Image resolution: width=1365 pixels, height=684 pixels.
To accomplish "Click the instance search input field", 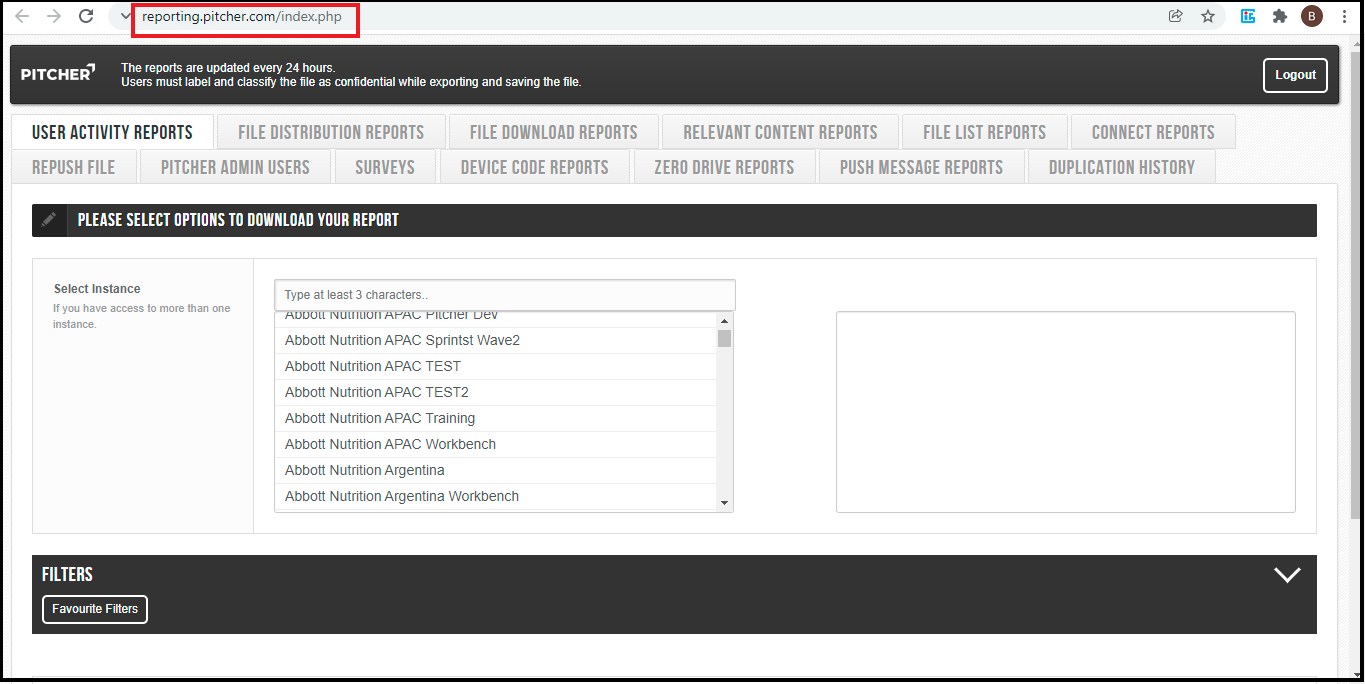I will (x=505, y=295).
